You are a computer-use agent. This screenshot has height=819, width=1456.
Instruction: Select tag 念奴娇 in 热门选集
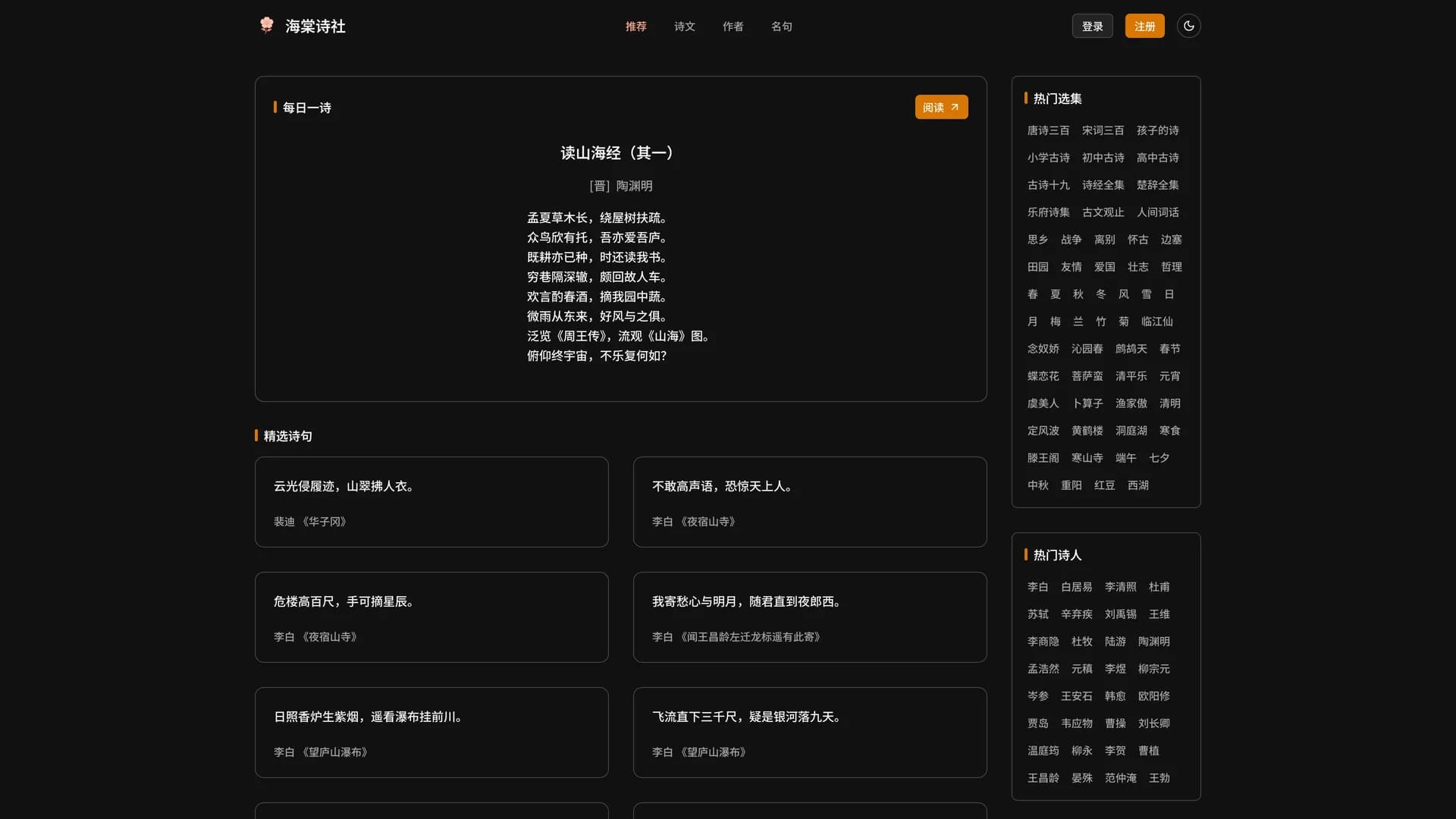pyautogui.click(x=1043, y=348)
